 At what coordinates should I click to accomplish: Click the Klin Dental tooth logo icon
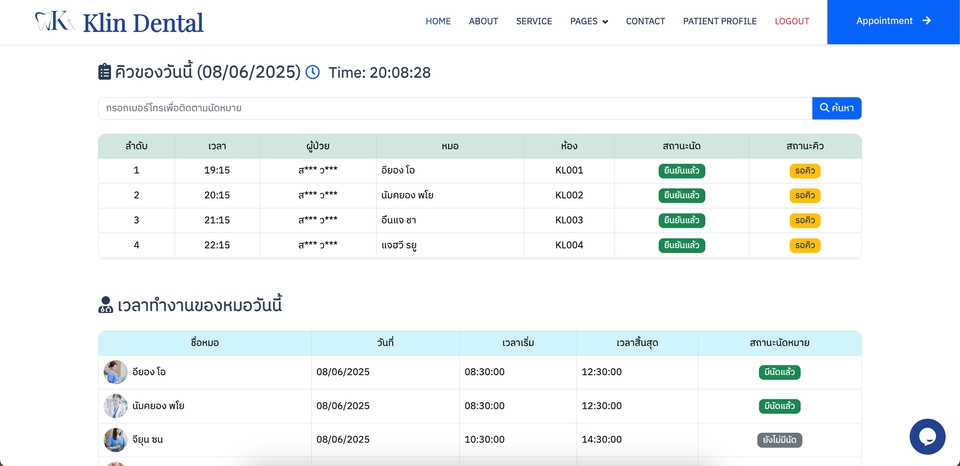(54, 21)
